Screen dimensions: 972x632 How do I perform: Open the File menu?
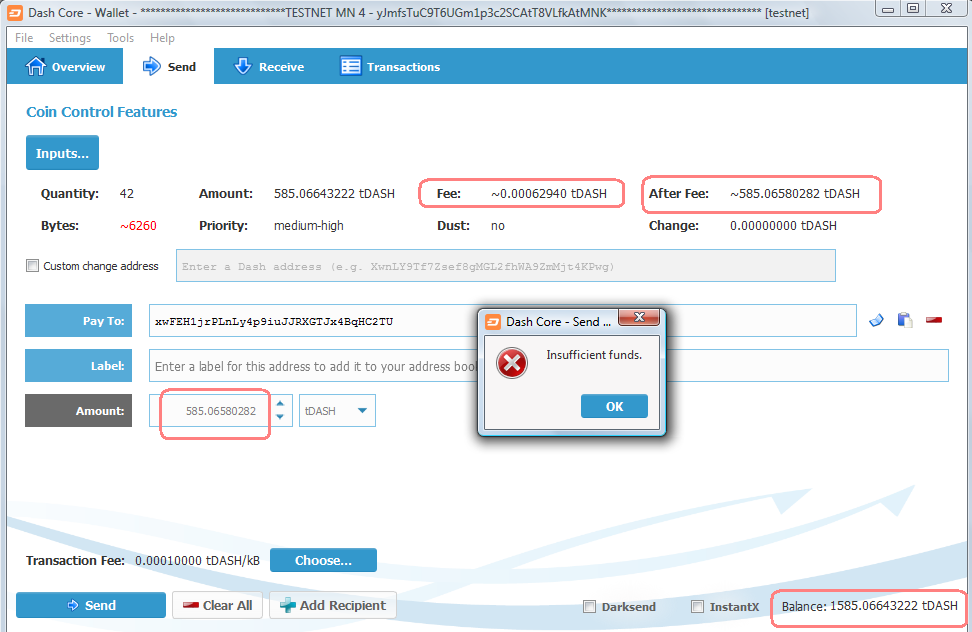(x=24, y=38)
